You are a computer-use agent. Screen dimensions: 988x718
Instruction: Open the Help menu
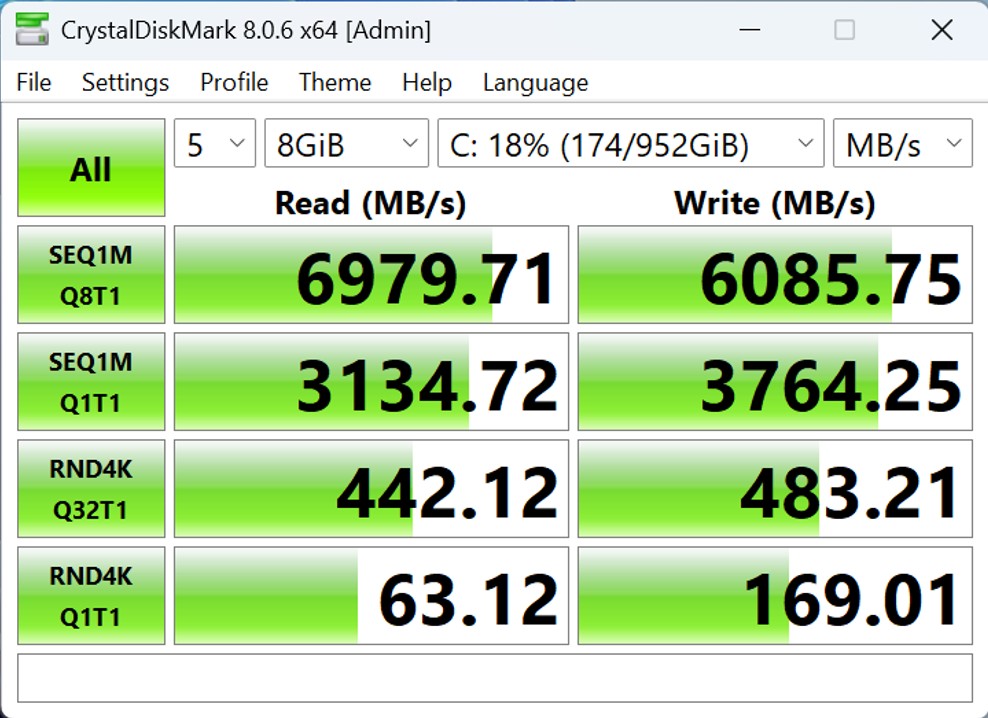pos(426,82)
